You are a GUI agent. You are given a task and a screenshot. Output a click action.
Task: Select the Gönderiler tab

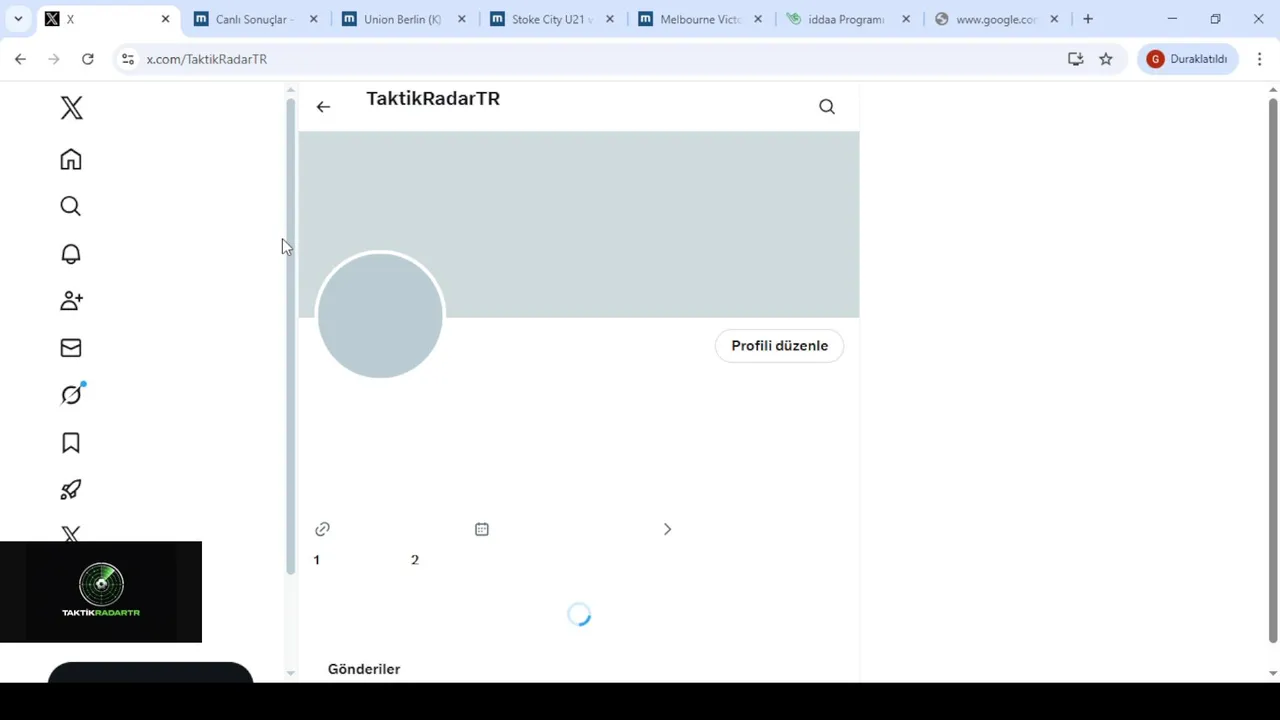[x=364, y=669]
